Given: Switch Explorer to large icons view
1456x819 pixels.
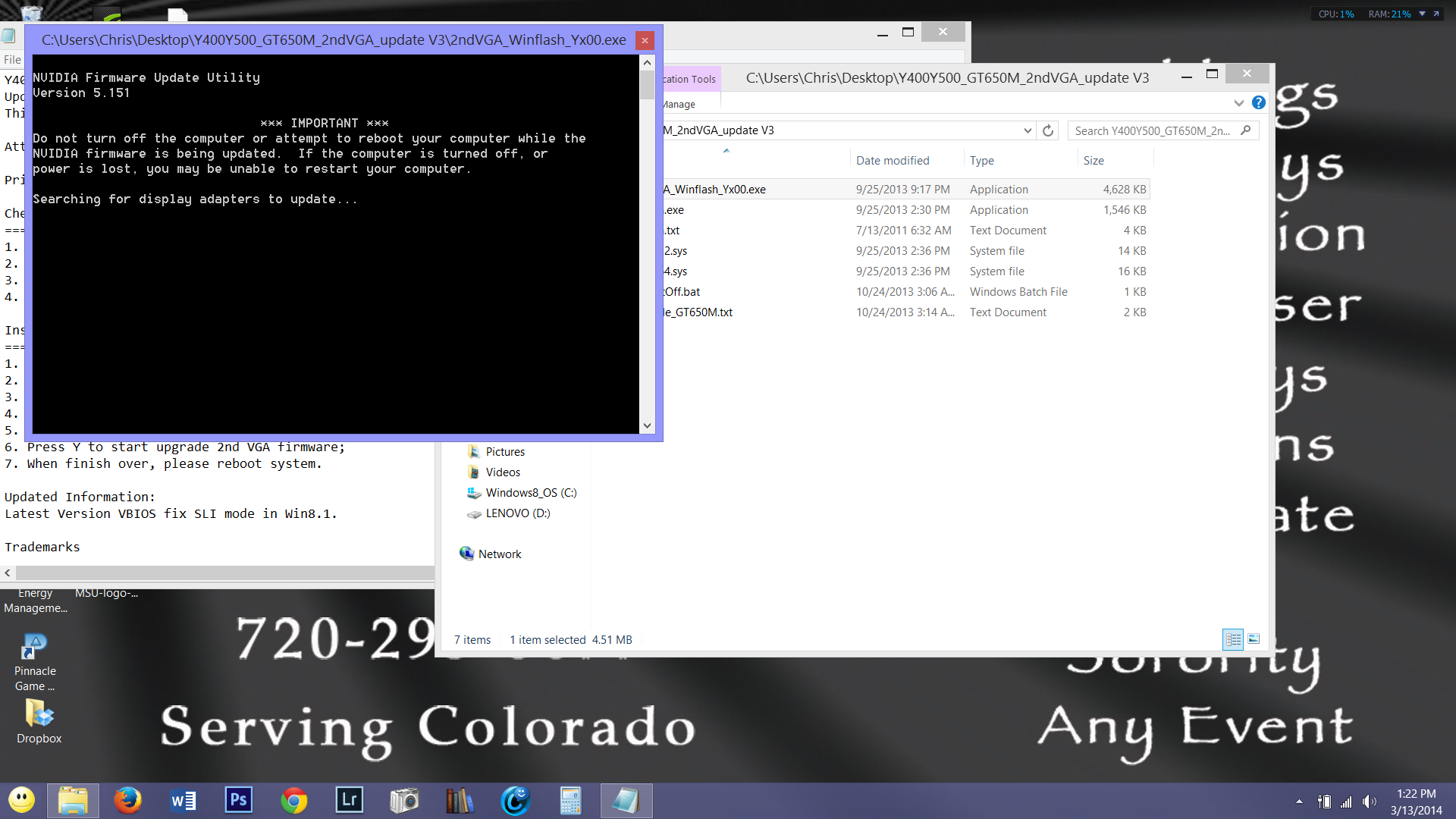Looking at the screenshot, I should [x=1254, y=639].
